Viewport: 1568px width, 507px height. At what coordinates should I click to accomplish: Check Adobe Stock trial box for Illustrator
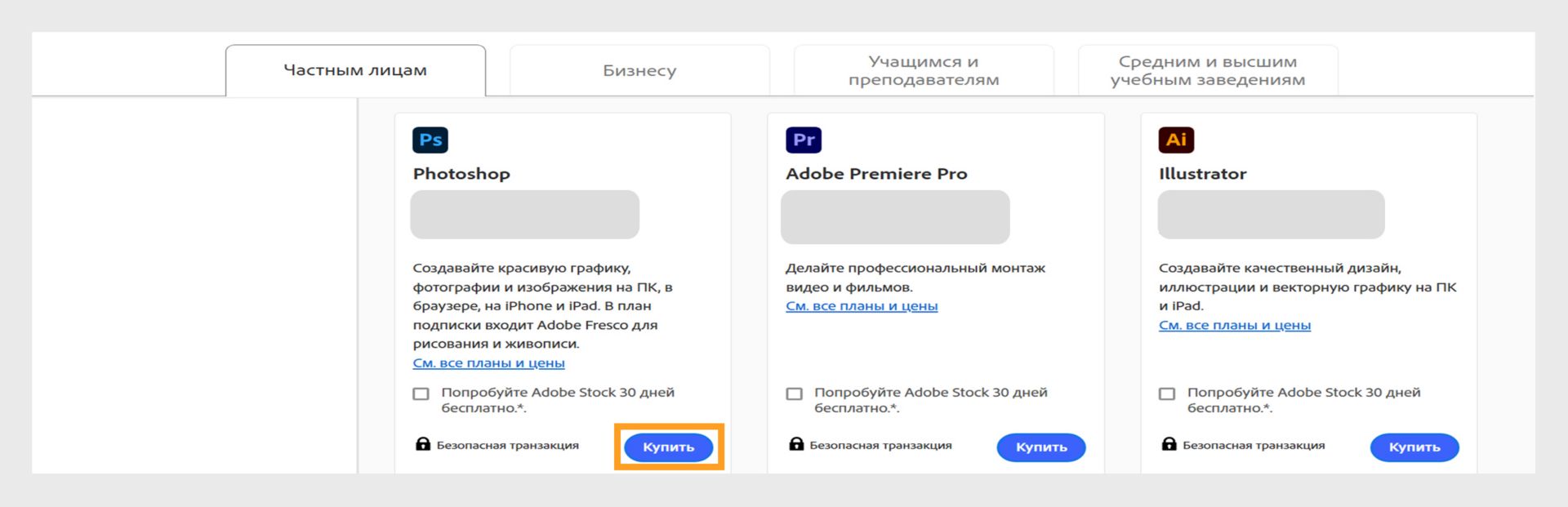1168,394
